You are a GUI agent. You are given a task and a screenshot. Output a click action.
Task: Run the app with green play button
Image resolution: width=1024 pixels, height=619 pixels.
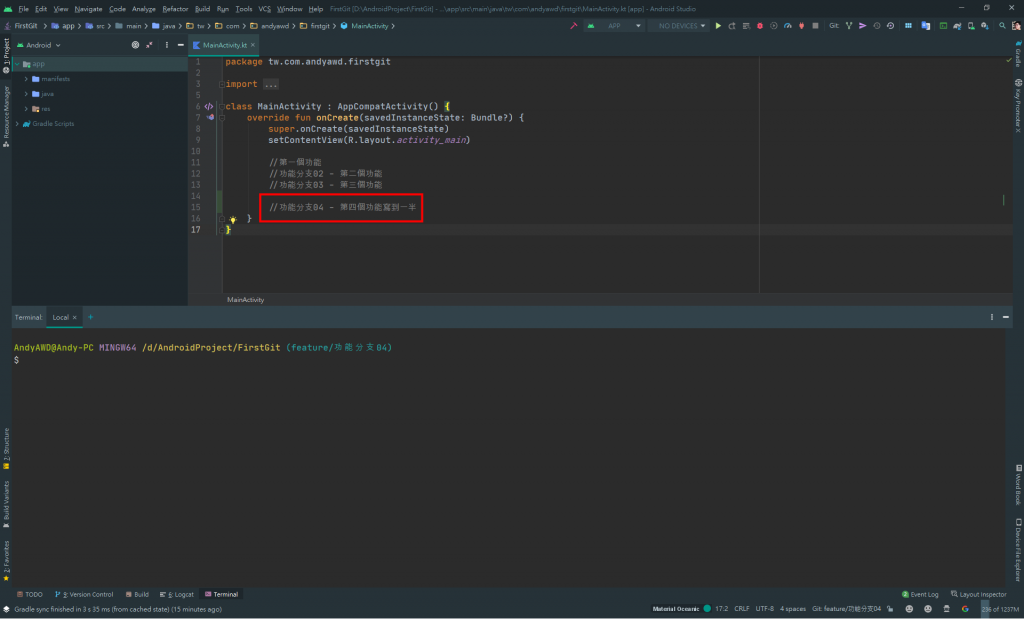[x=718, y=26]
